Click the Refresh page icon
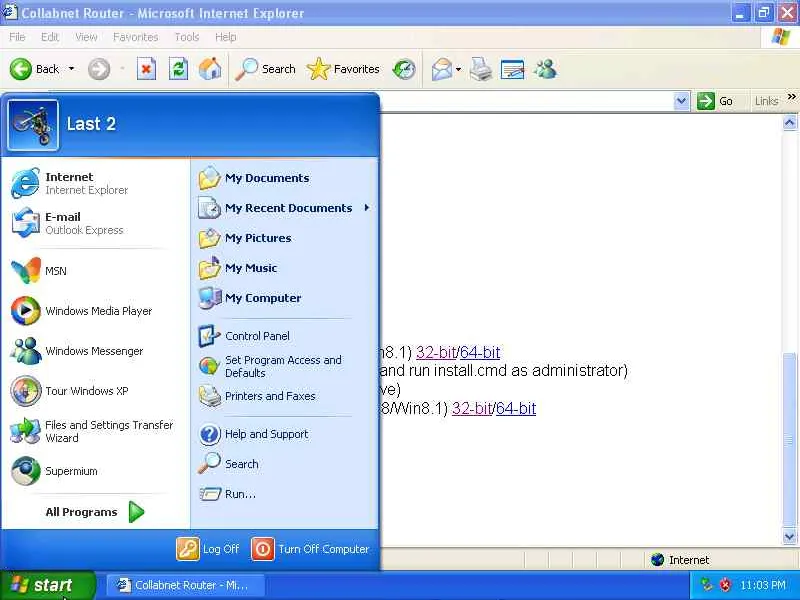Image resolution: width=800 pixels, height=600 pixels. click(x=178, y=69)
